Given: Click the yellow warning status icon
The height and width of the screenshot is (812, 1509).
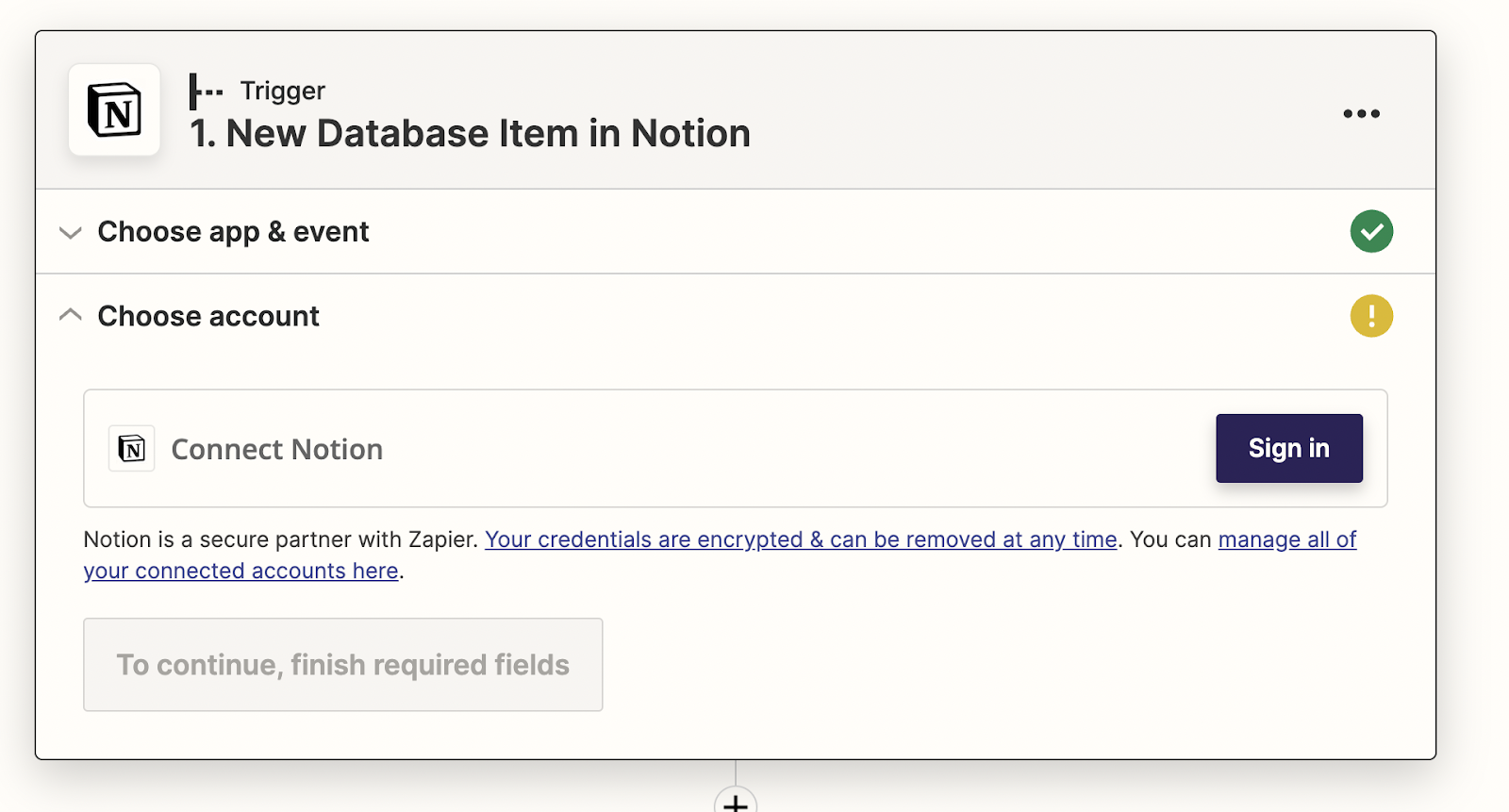Looking at the screenshot, I should click(x=1371, y=316).
